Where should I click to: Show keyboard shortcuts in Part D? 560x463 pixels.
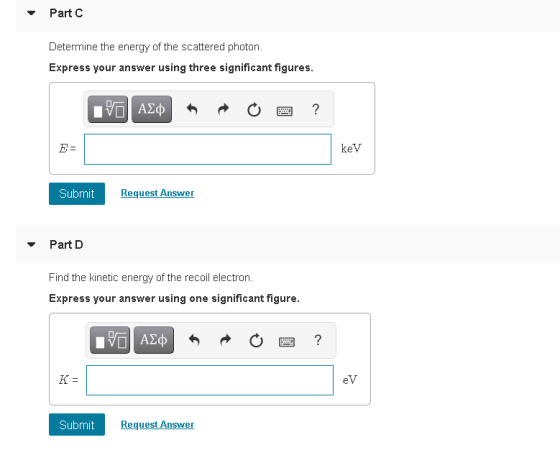click(287, 342)
